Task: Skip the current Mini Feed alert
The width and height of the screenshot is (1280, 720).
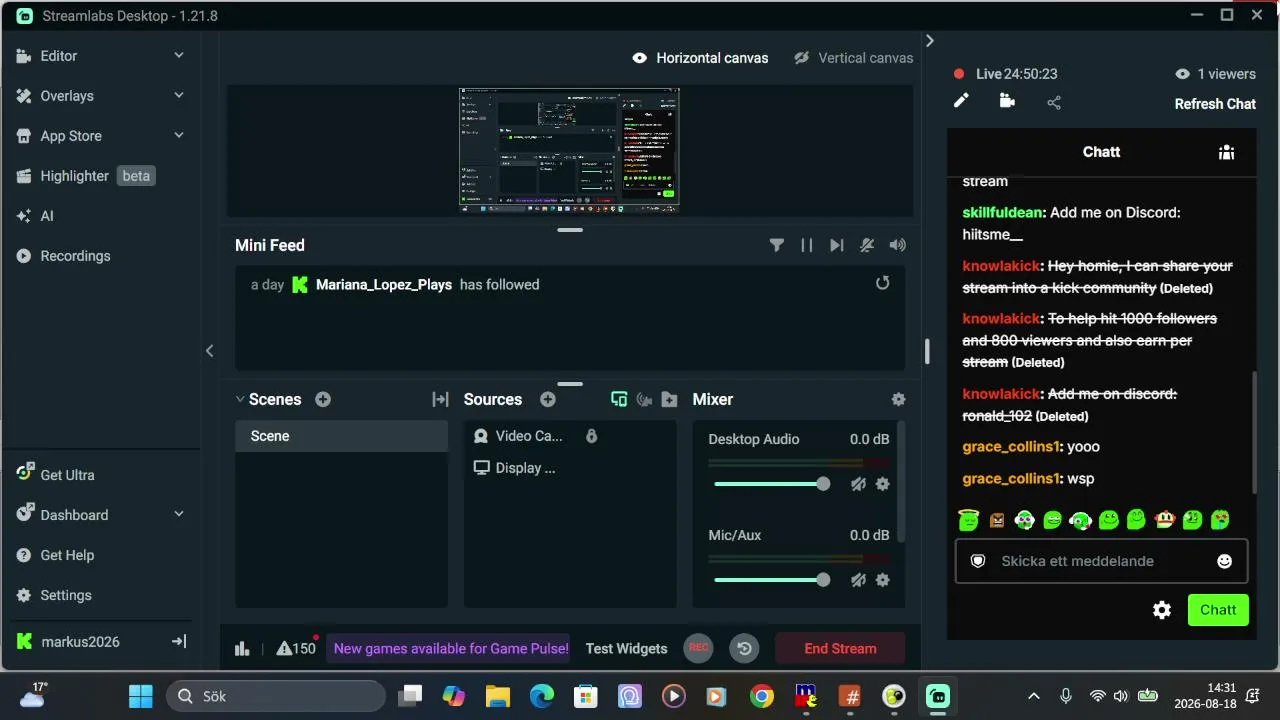Action: click(837, 245)
